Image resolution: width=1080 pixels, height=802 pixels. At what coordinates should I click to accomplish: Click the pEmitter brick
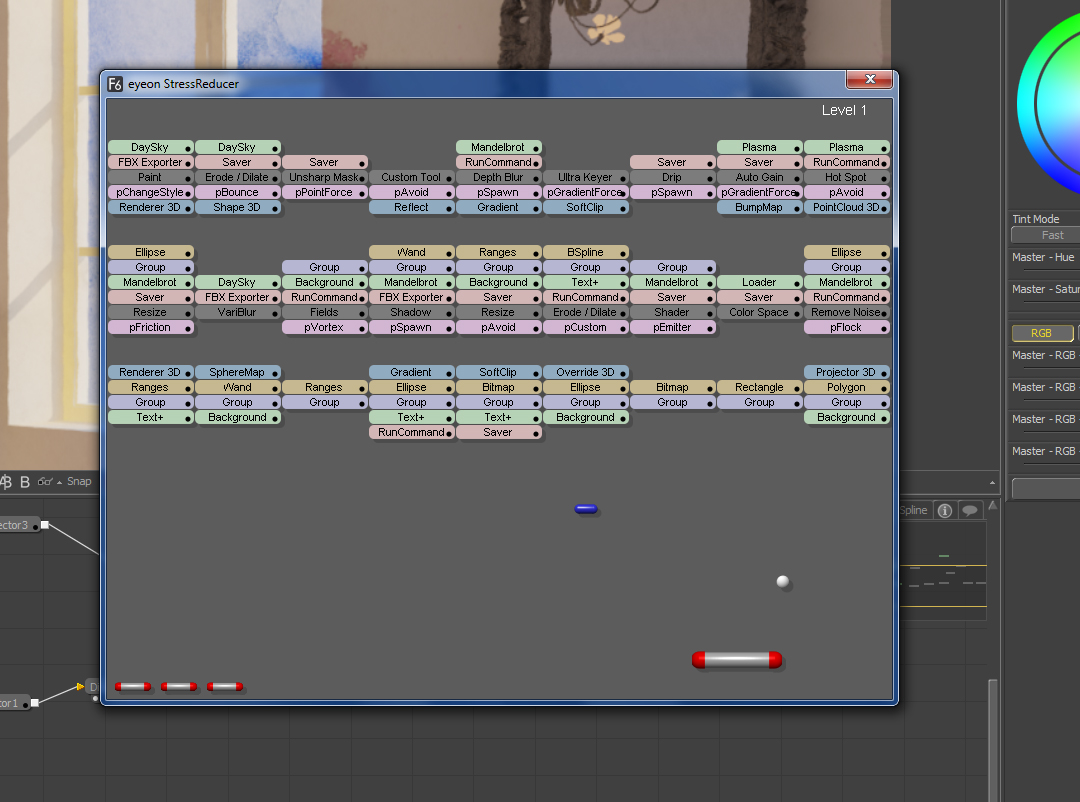672,328
